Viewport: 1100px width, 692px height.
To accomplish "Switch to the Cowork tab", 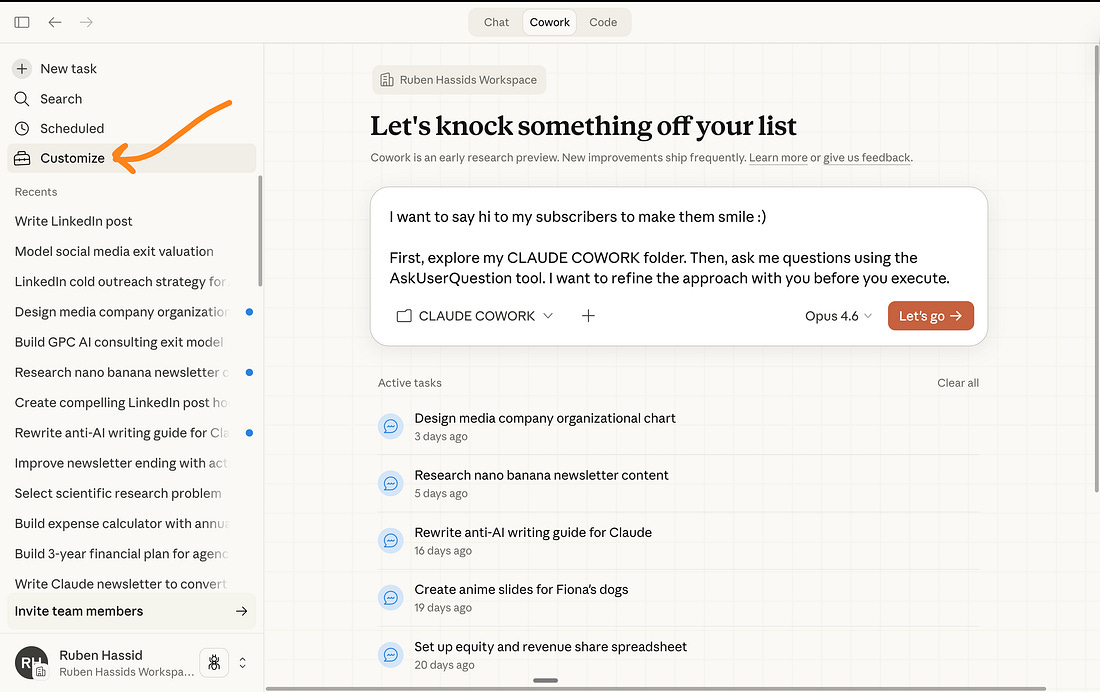I will (549, 22).
